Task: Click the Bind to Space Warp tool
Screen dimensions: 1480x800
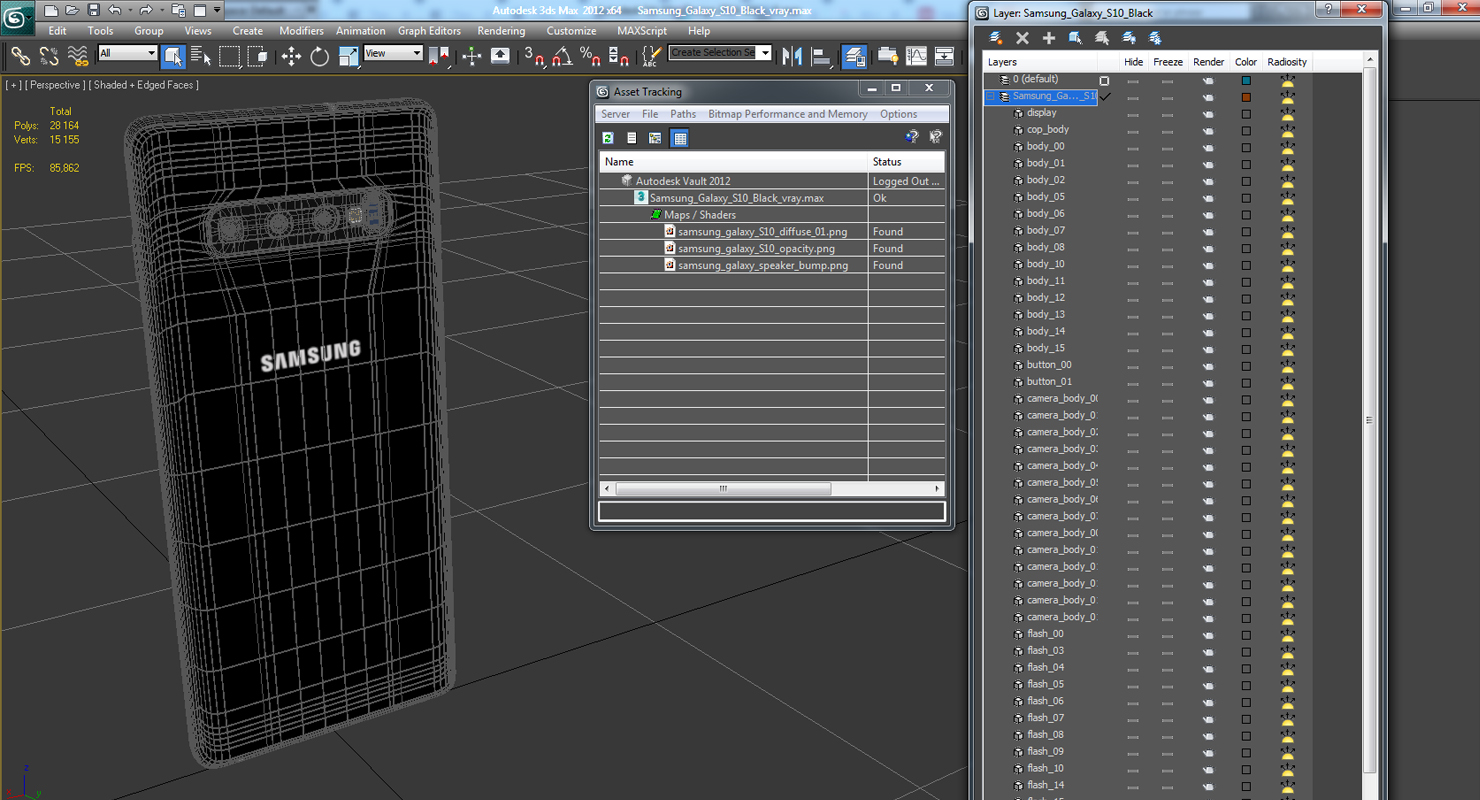Action: click(x=78, y=56)
